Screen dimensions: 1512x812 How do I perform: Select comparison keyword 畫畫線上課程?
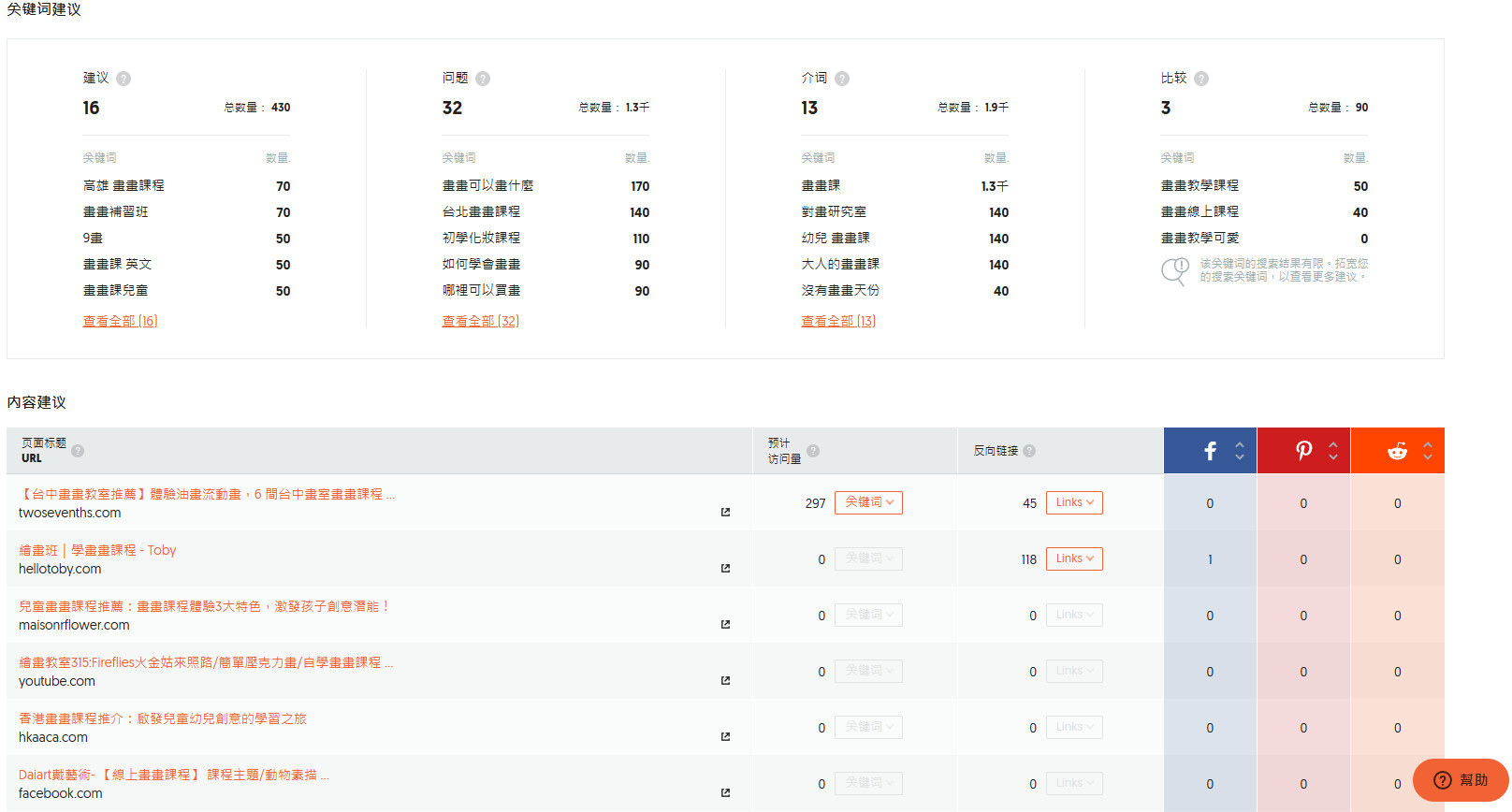tap(1199, 212)
